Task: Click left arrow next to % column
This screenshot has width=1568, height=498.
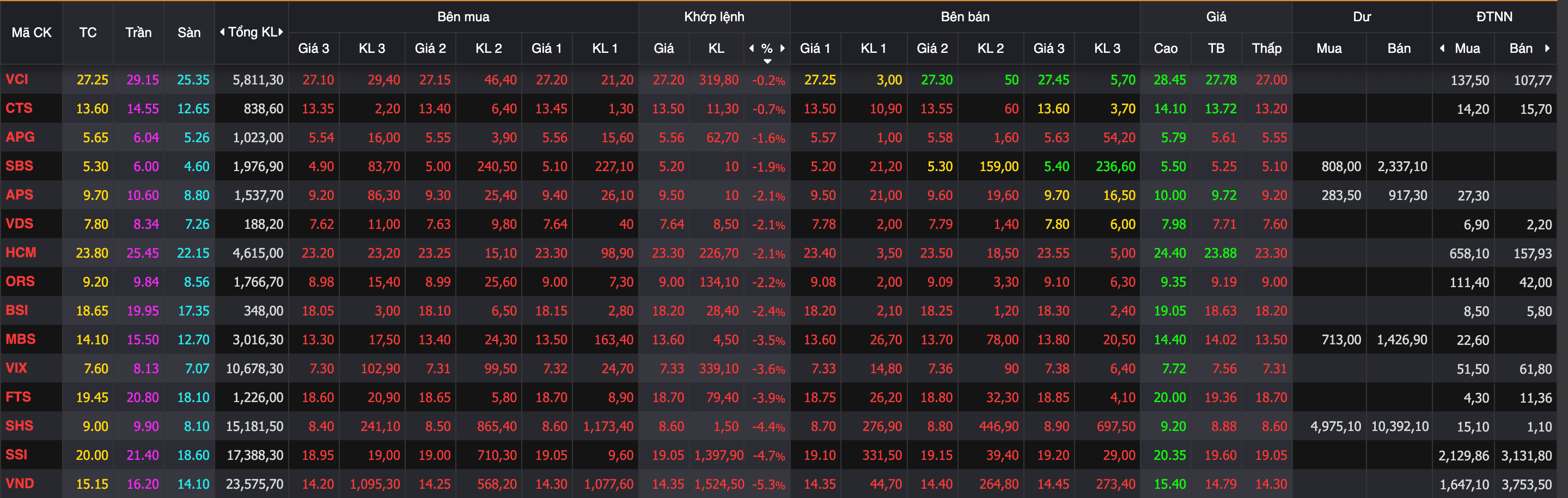Action: point(752,48)
